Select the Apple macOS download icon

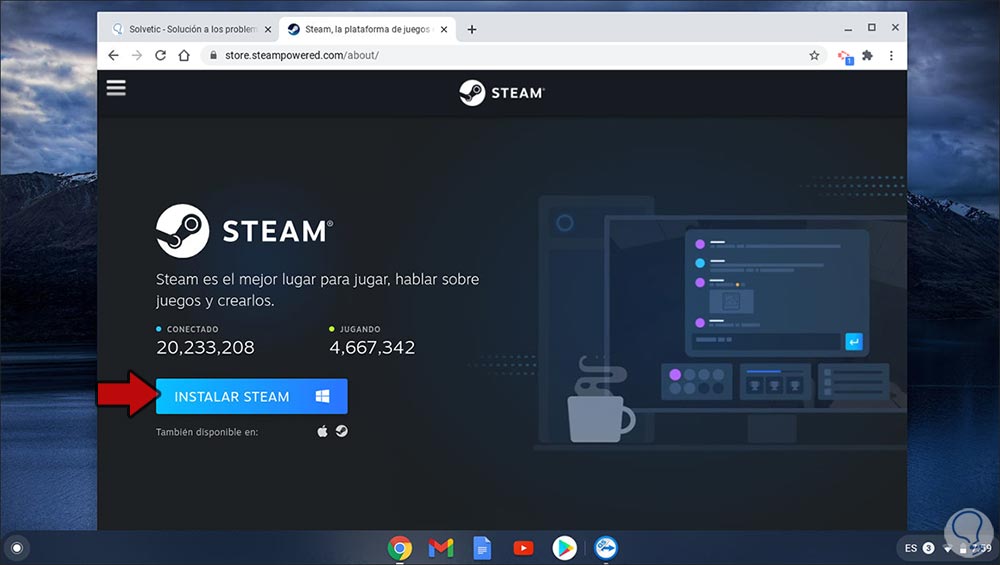[x=323, y=432]
